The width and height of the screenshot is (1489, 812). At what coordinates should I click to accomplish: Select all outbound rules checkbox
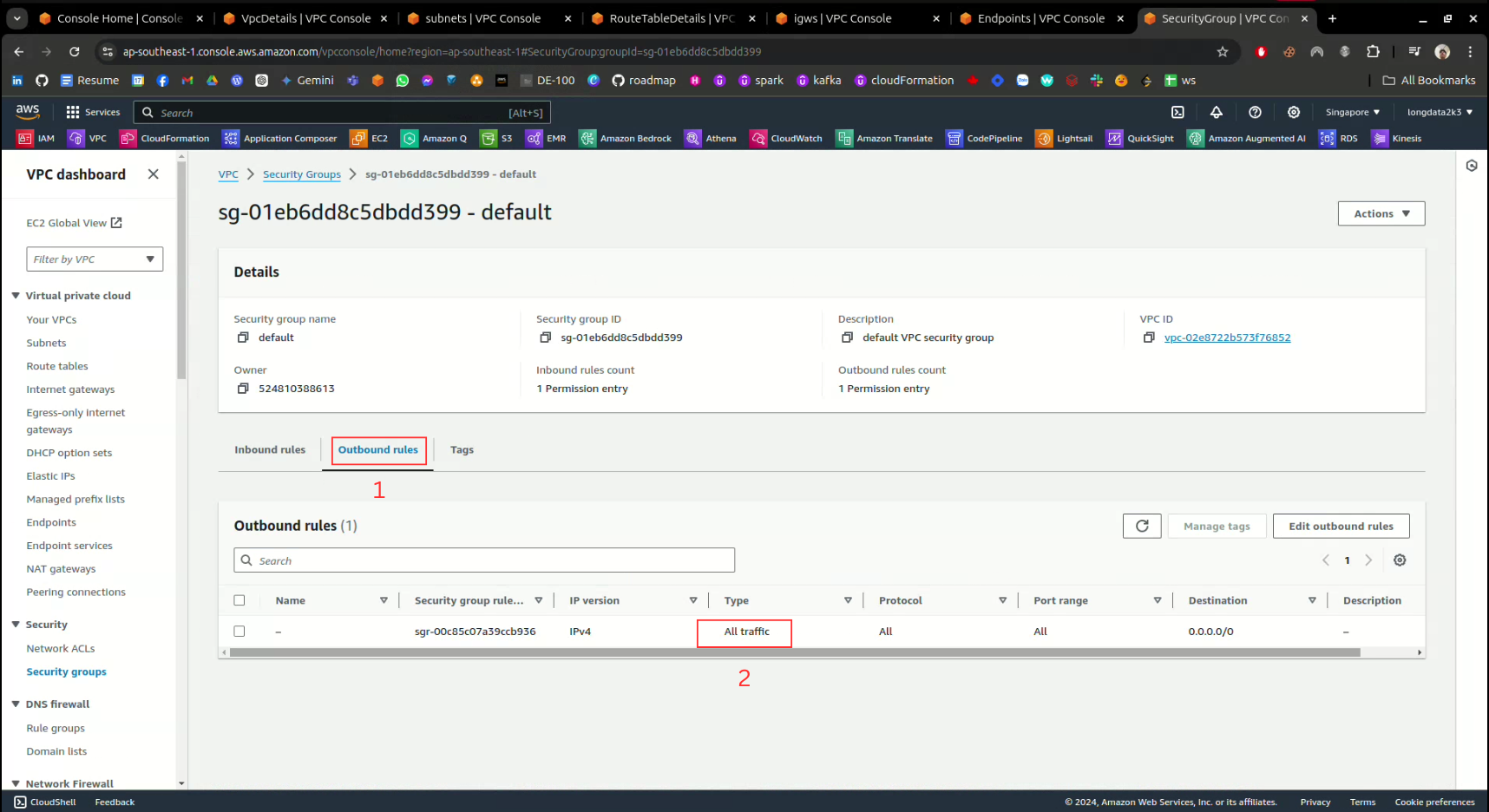pyautogui.click(x=239, y=600)
